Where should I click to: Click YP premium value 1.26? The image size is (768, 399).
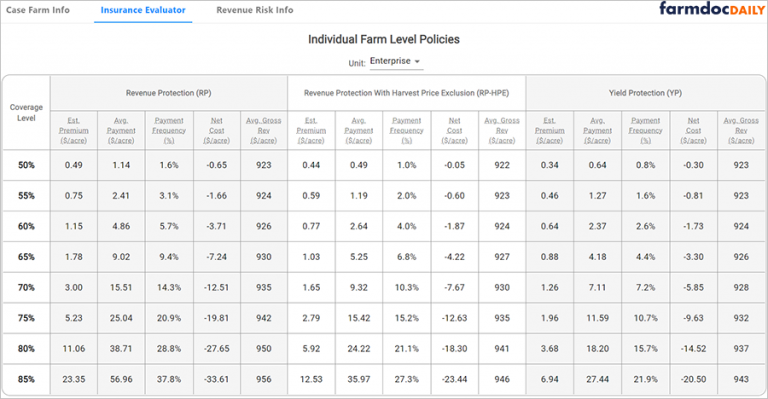pos(550,288)
